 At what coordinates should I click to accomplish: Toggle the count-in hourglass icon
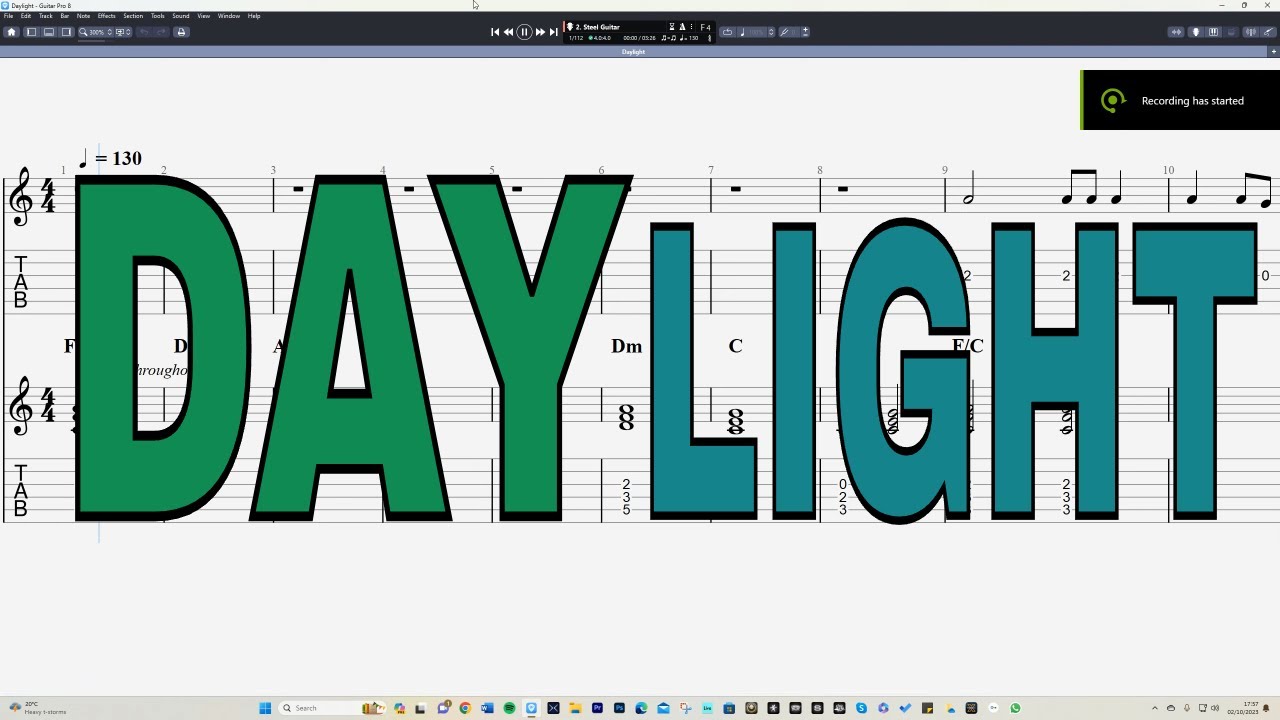(672, 27)
